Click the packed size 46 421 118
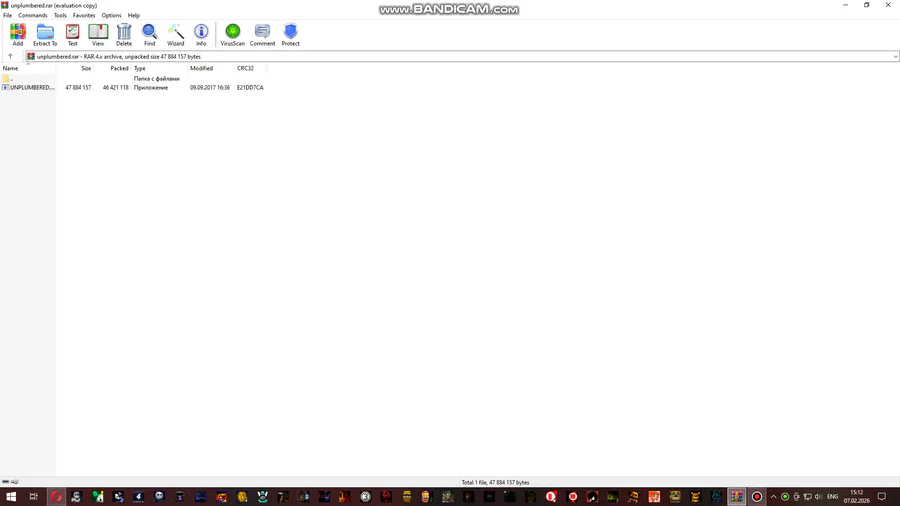The image size is (900, 506). [x=115, y=88]
